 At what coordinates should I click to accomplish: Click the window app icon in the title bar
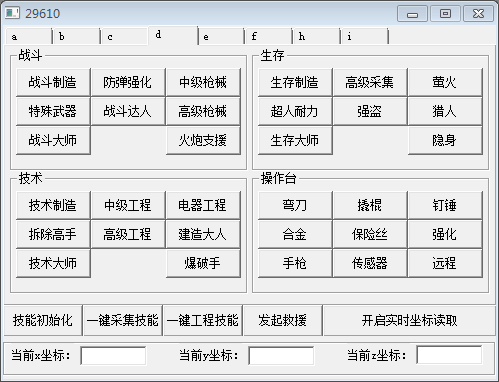point(12,13)
